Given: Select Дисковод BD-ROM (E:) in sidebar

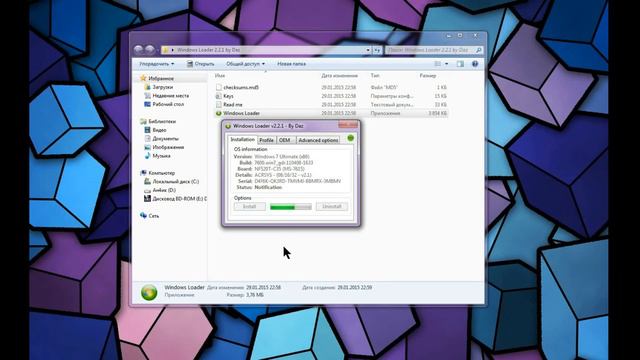Looking at the screenshot, I should point(179,199).
